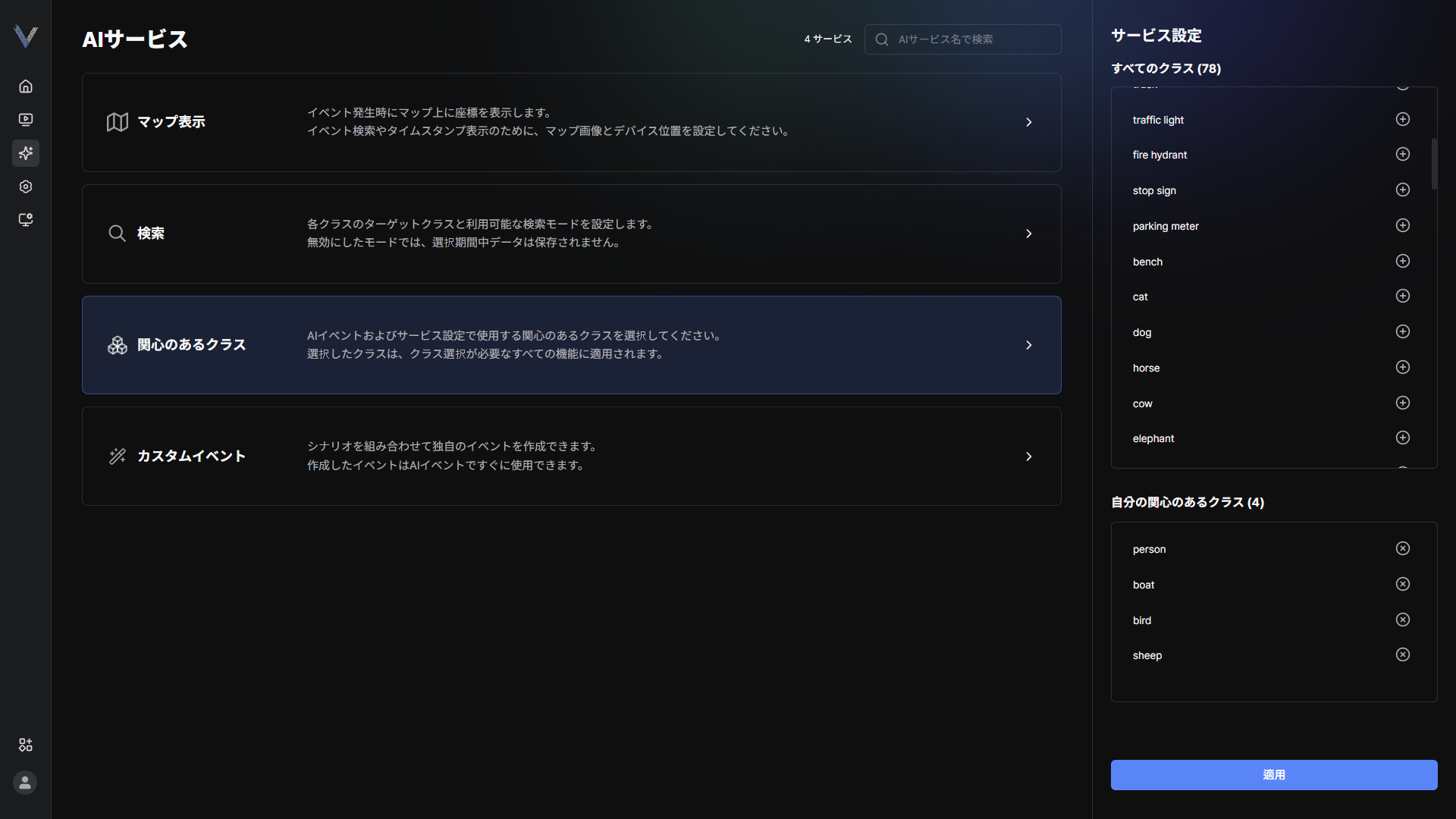Open the device monitor sidebar icon
The height and width of the screenshot is (819, 1456).
tap(26, 220)
